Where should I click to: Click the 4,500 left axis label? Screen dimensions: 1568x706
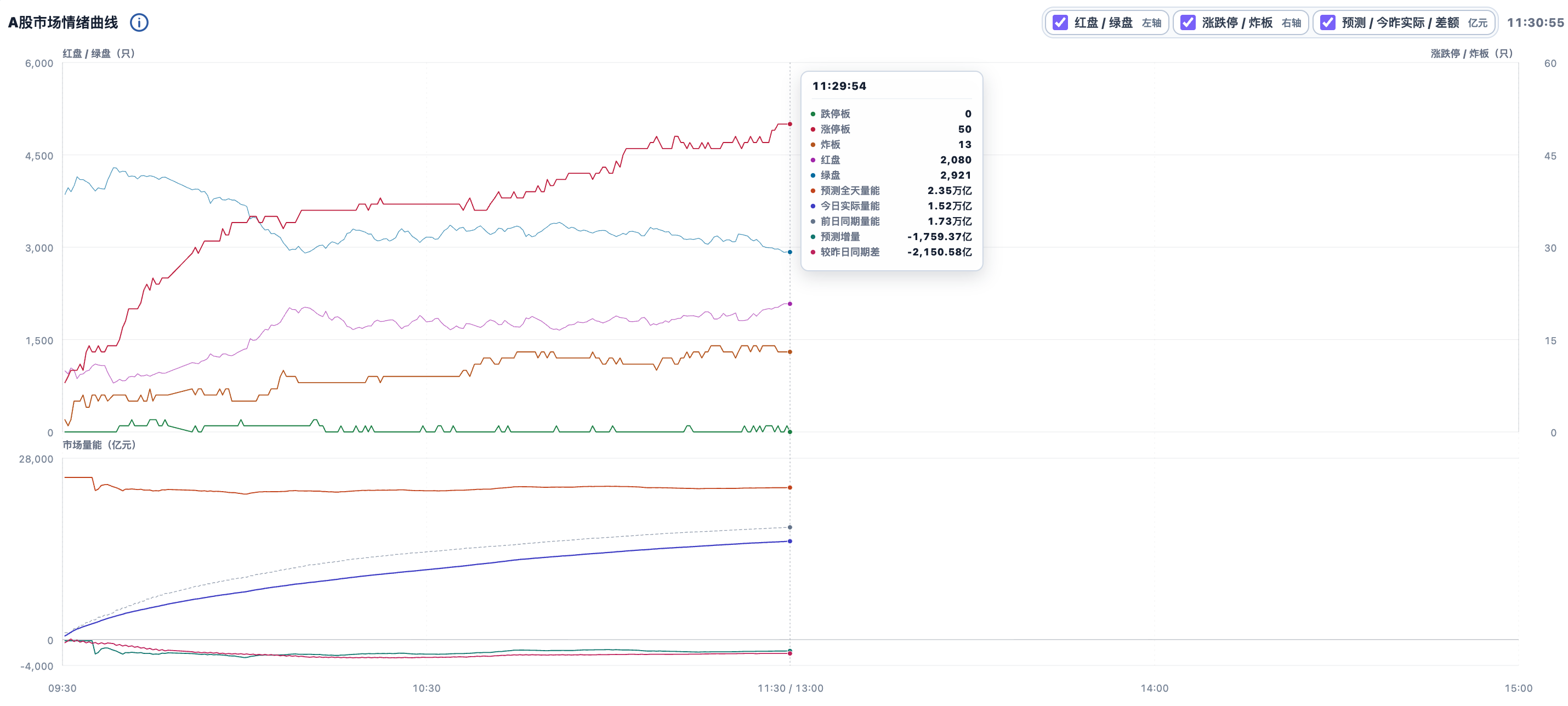pyautogui.click(x=39, y=156)
